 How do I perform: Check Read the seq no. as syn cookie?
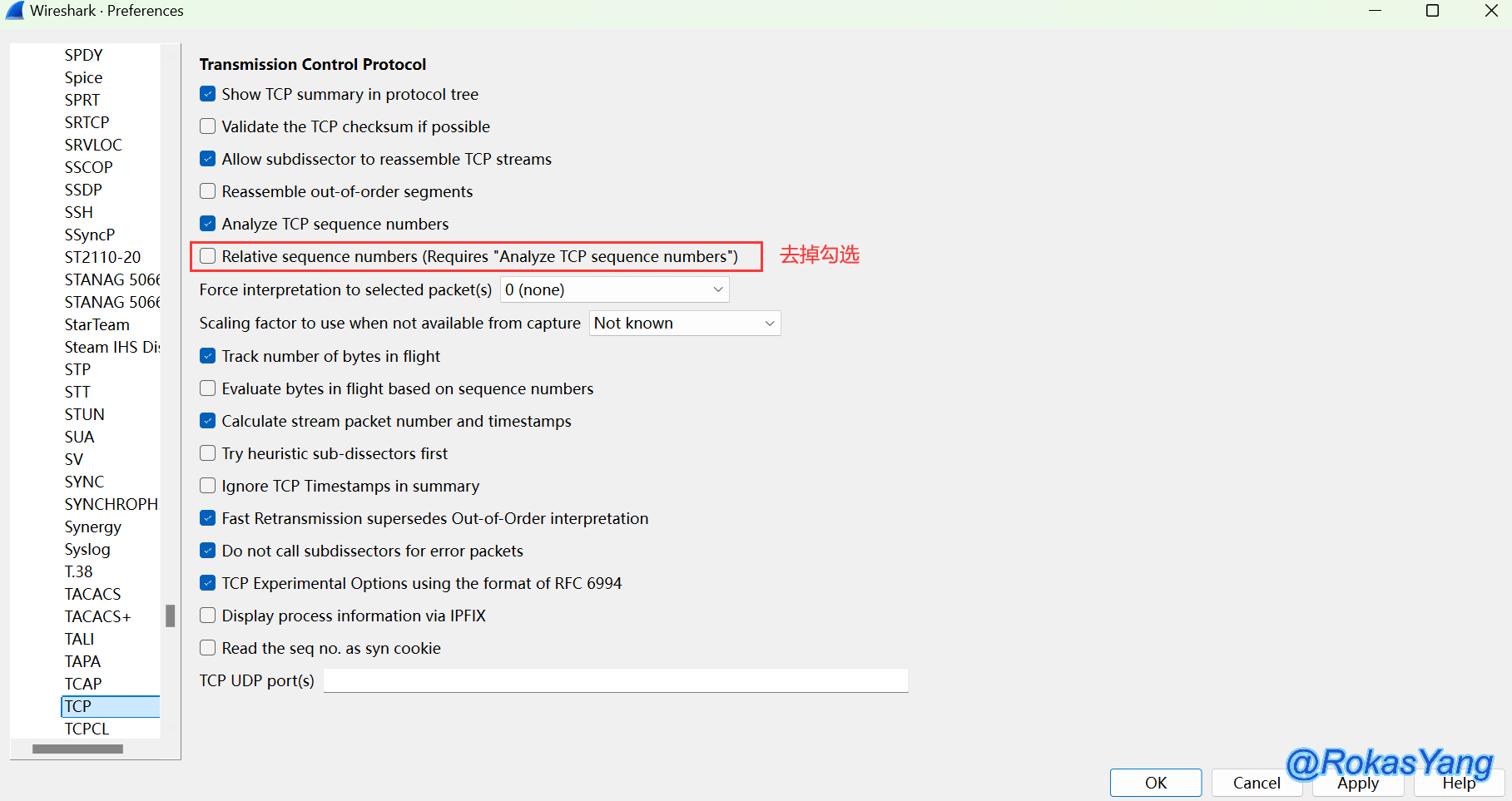(x=208, y=648)
